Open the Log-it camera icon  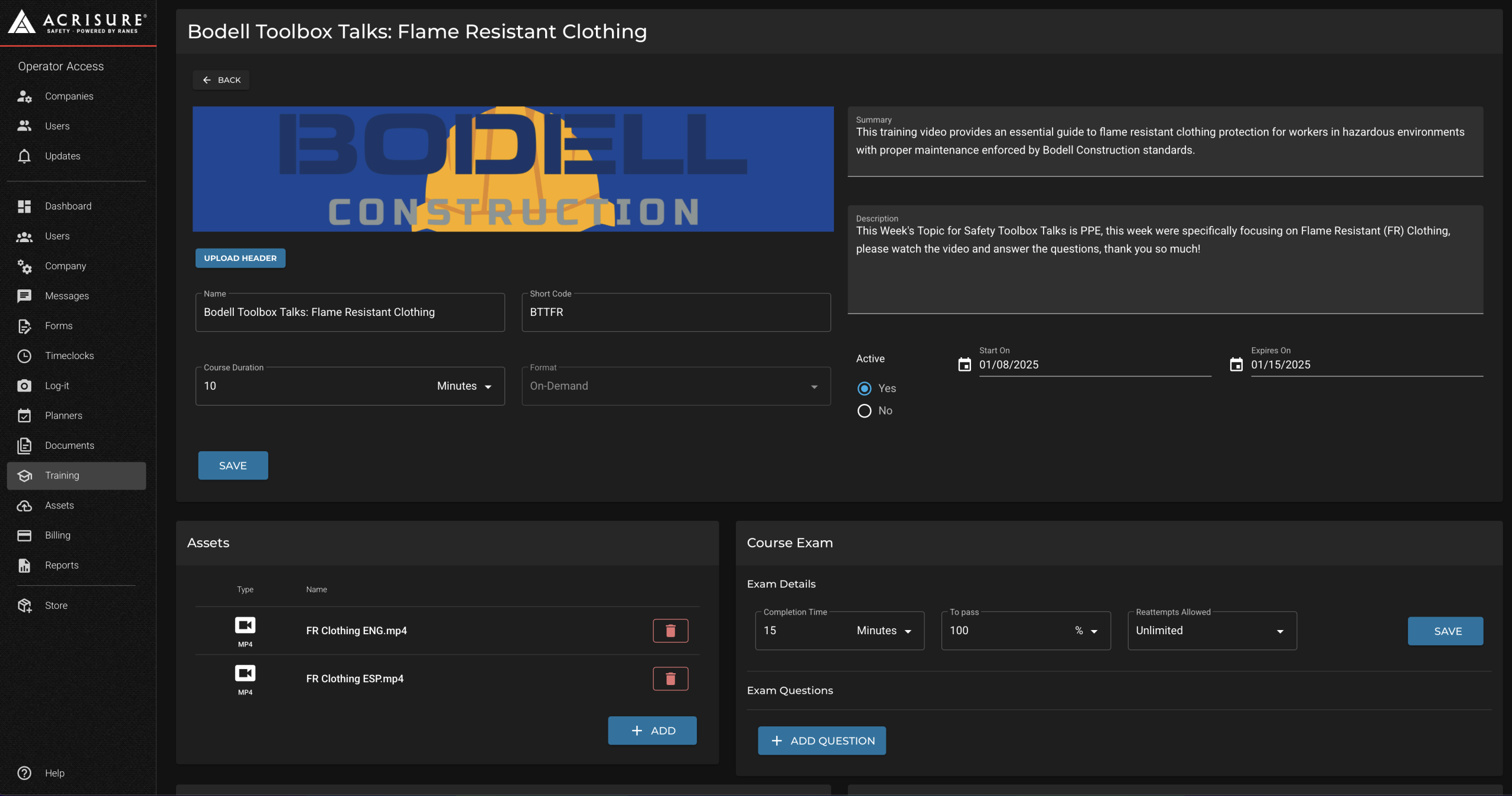(x=24, y=386)
